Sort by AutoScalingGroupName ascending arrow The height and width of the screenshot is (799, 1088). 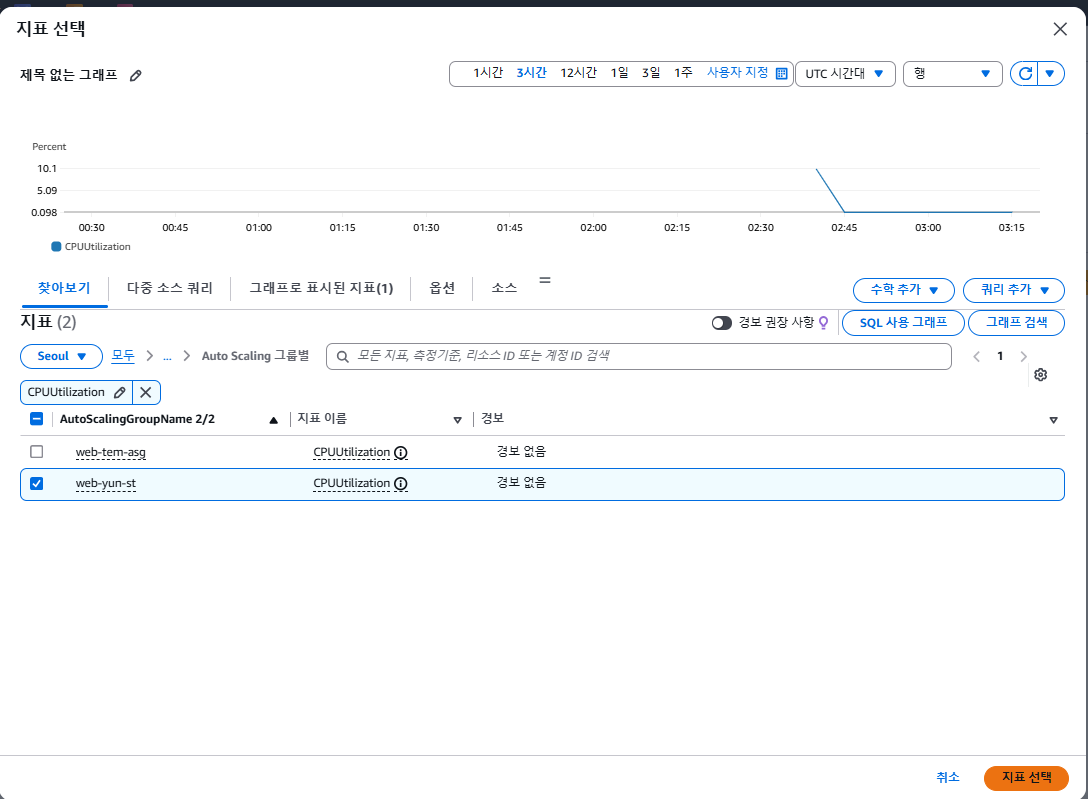click(x=273, y=420)
